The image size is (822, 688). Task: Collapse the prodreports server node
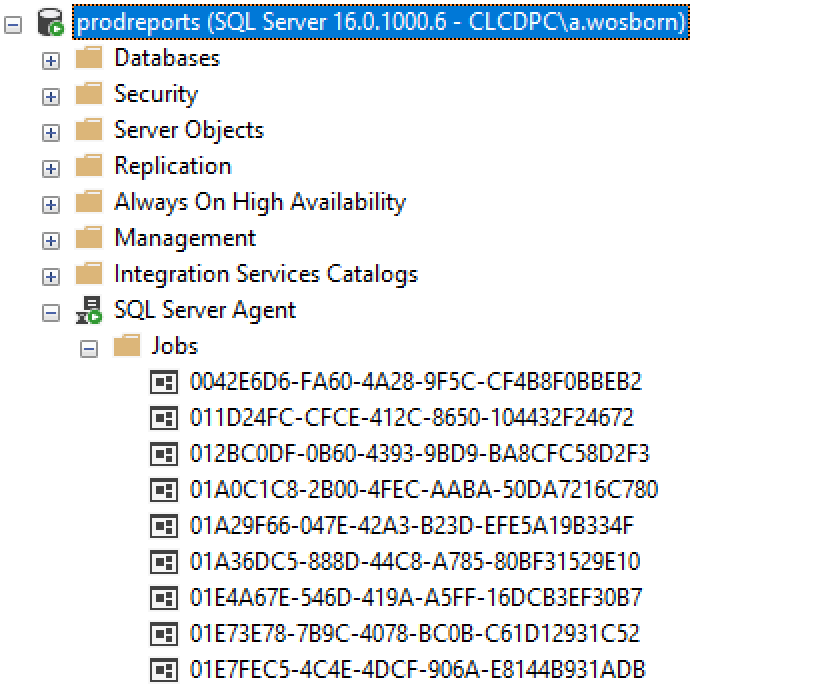14,23
